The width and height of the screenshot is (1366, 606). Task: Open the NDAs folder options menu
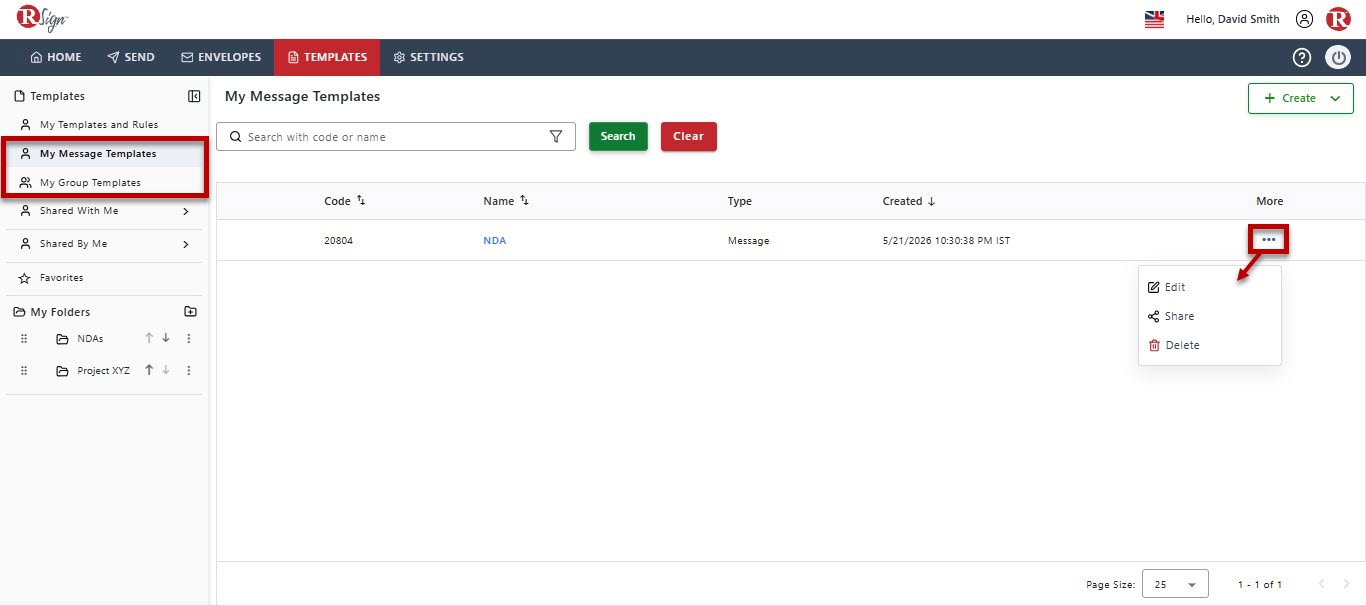[x=188, y=338]
